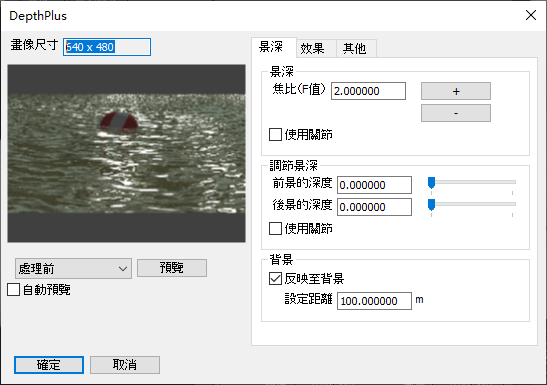Click the buoy preview image
The image size is (547, 385).
pyautogui.click(x=127, y=153)
